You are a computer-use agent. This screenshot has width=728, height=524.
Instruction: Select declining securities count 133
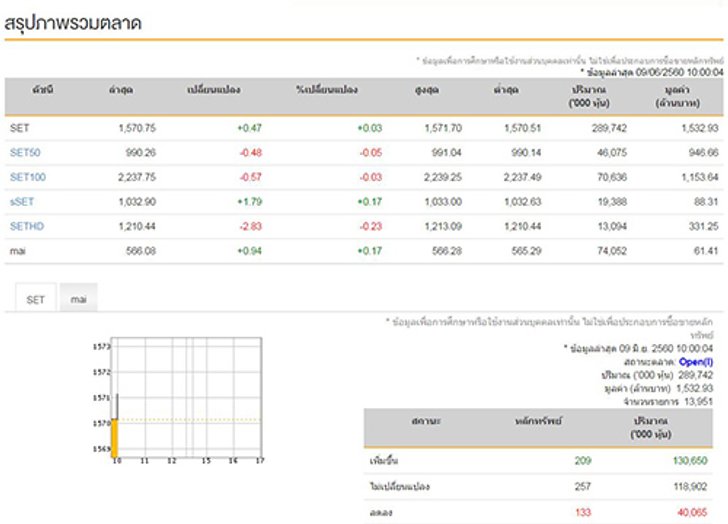583,512
